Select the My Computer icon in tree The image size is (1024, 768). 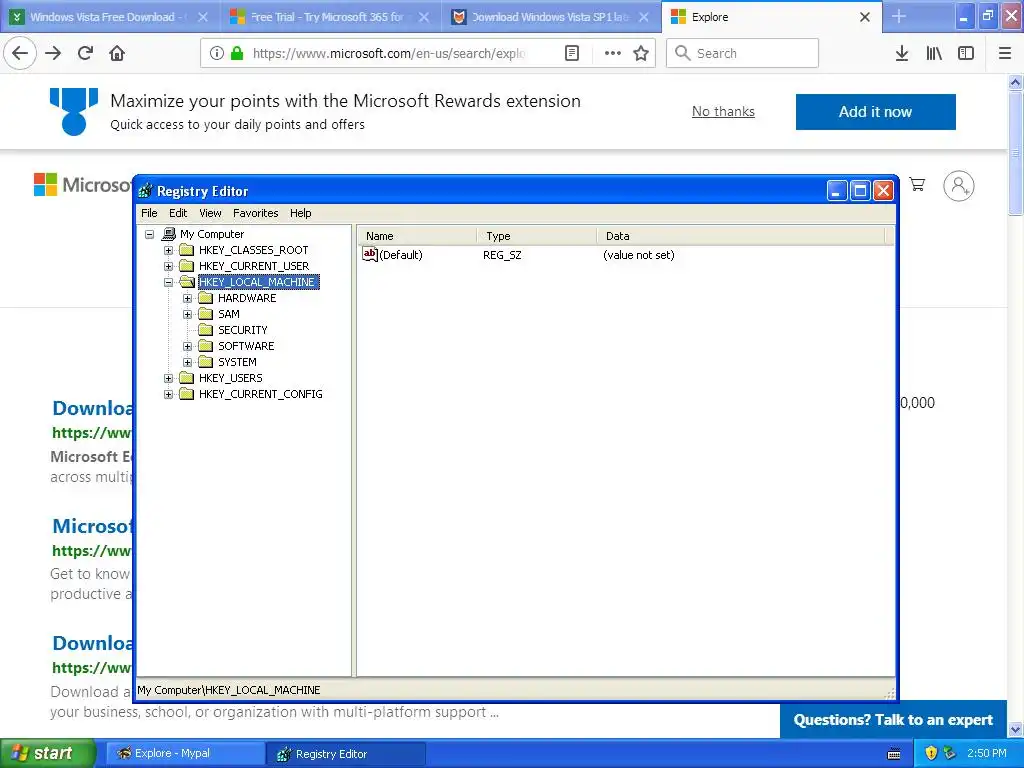168,234
